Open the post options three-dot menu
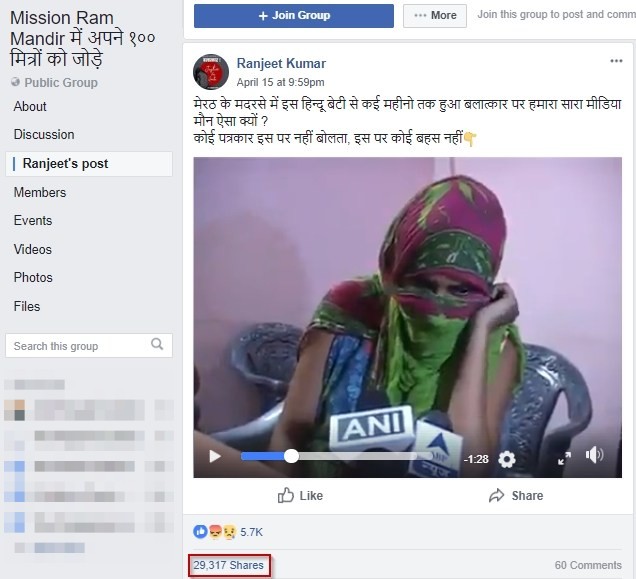Image resolution: width=636 pixels, height=579 pixels. coord(616,61)
